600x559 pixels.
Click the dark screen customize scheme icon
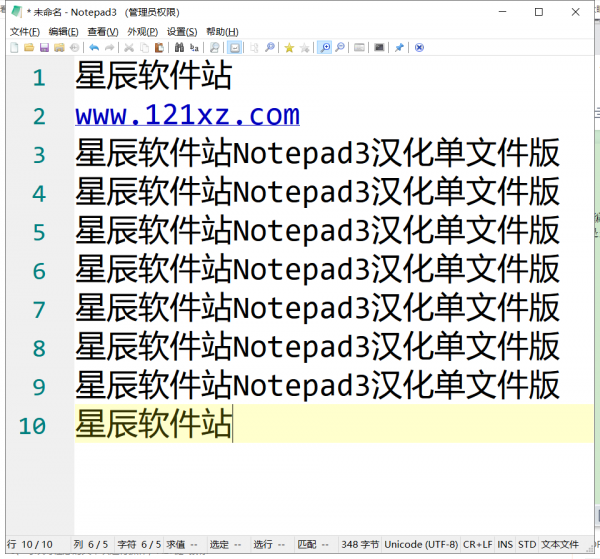[x=379, y=47]
